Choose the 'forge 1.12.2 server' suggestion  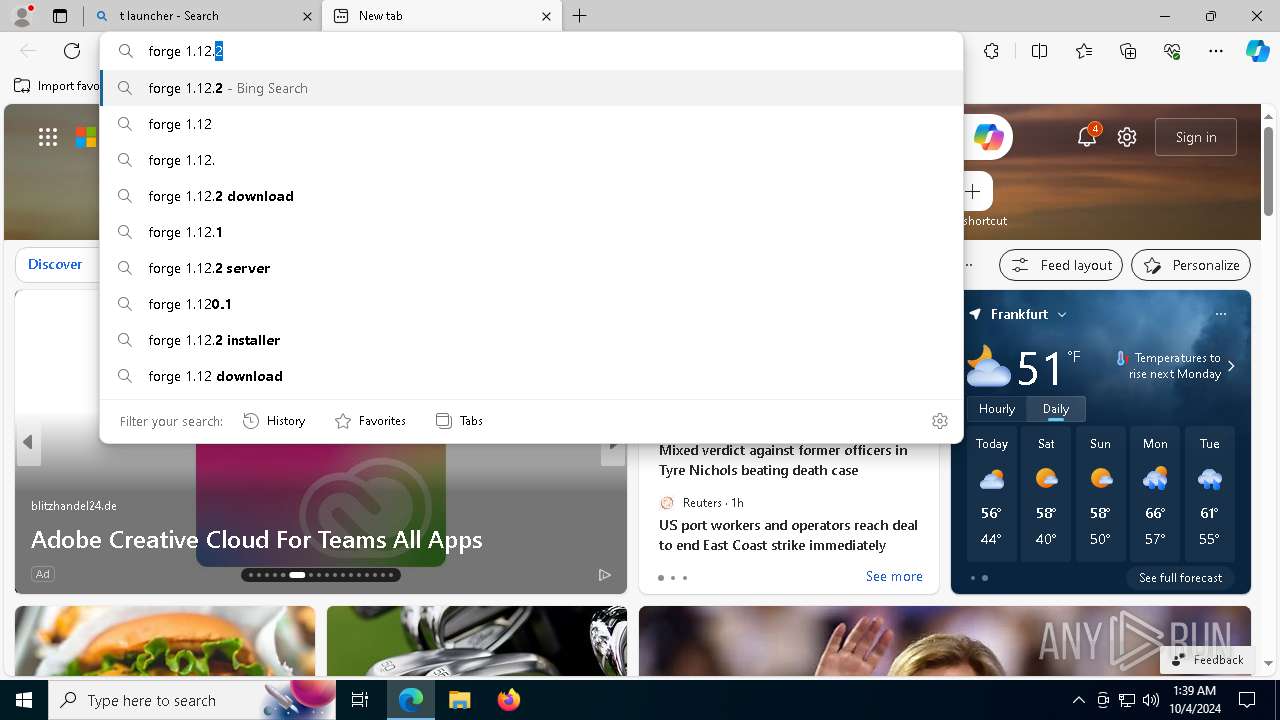click(531, 268)
